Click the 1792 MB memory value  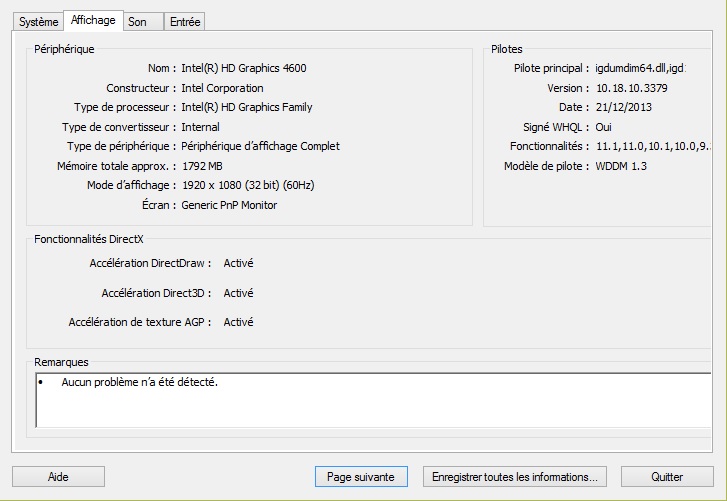coord(202,166)
